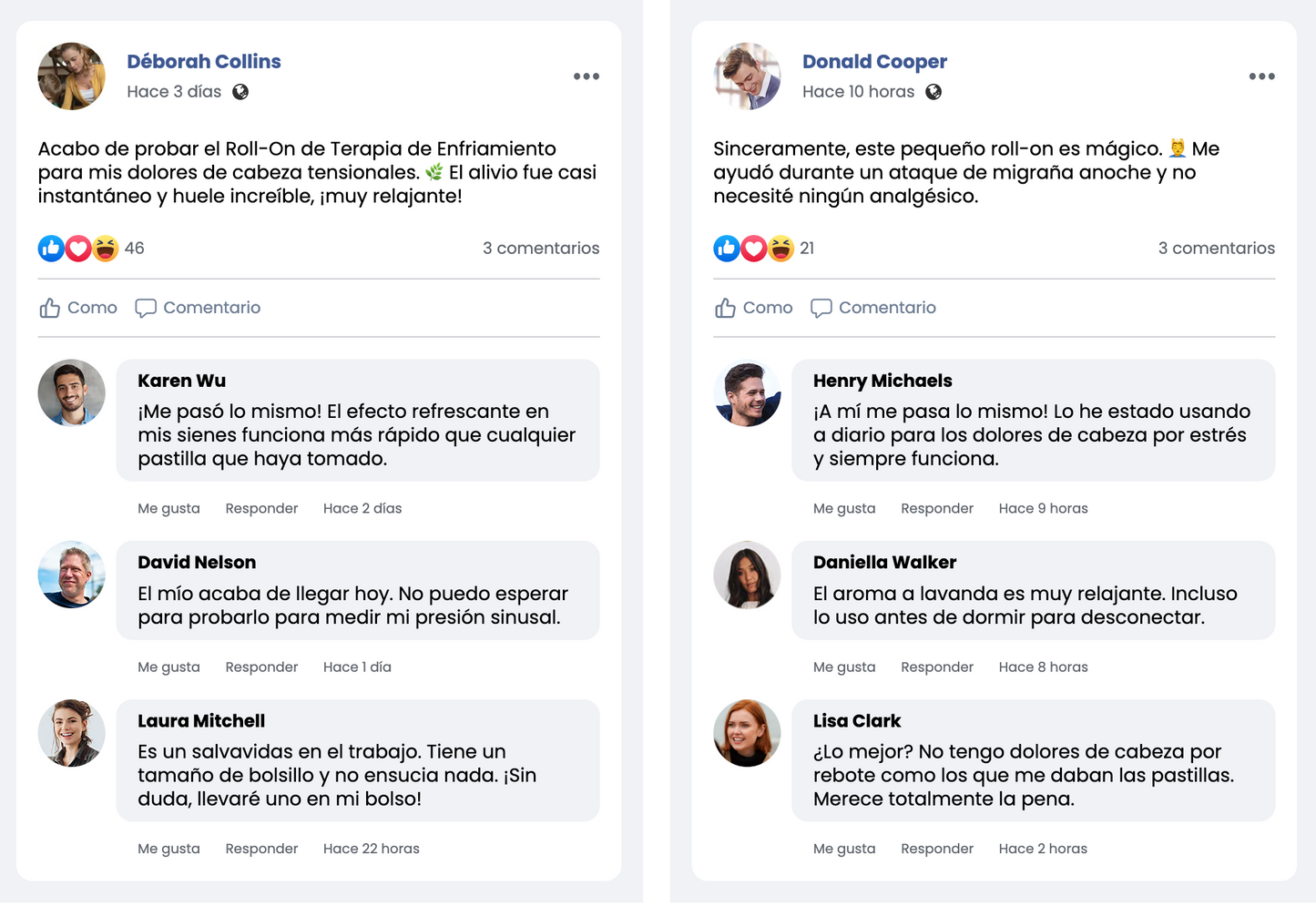Click the globe privacy icon on Déborah's post
The width and height of the screenshot is (1316, 906).
pos(240,92)
